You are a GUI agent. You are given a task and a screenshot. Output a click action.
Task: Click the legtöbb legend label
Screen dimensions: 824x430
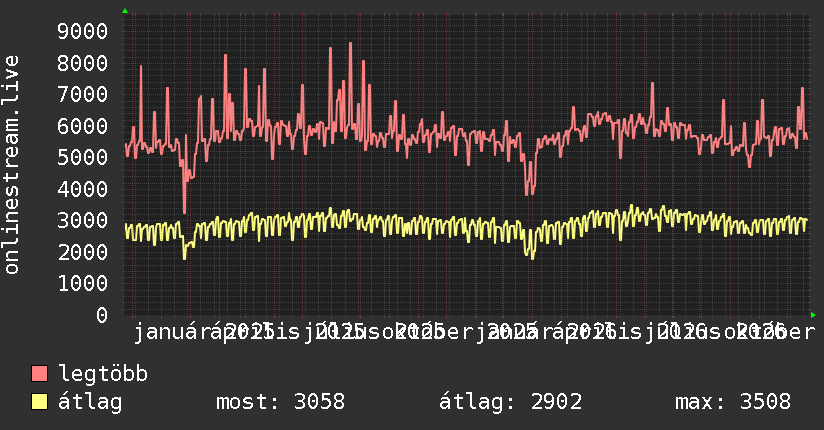pyautogui.click(x=103, y=374)
